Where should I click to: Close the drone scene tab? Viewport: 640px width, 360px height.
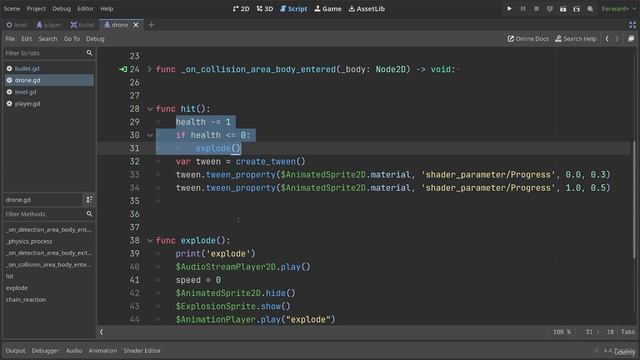[x=136, y=25]
